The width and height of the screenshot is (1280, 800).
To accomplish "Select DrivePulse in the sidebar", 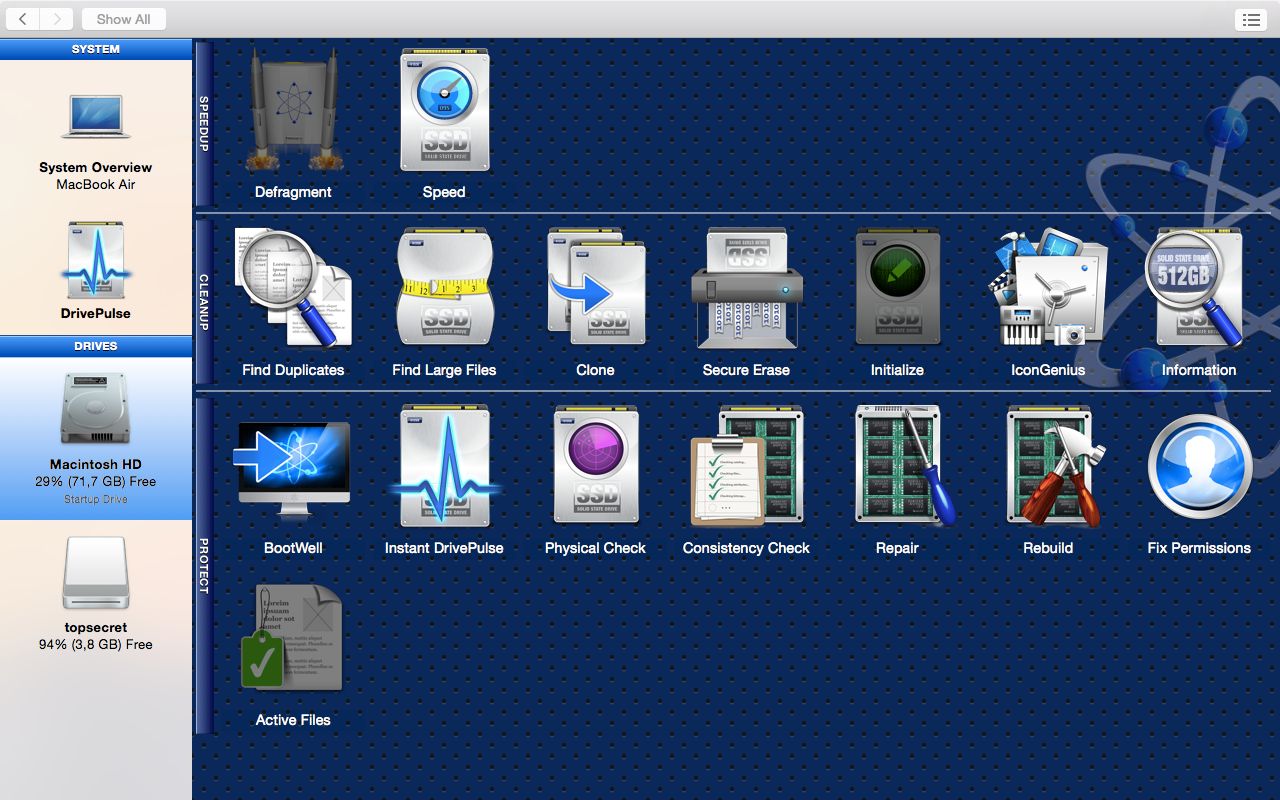I will click(96, 270).
